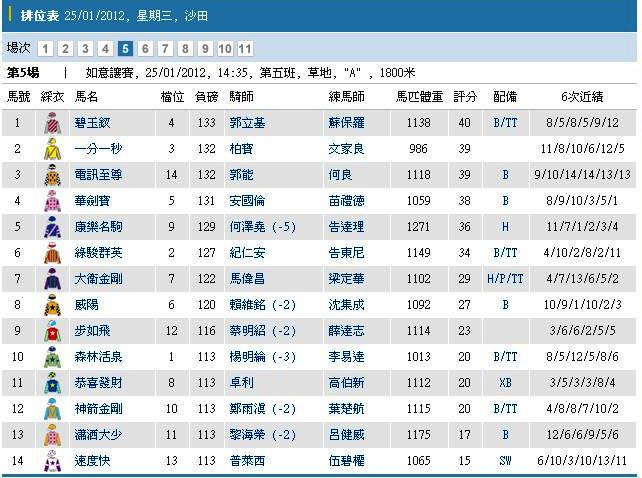This screenshot has height=478, width=642.
Task: Click jockey name 郭立基
Action: click(x=247, y=123)
